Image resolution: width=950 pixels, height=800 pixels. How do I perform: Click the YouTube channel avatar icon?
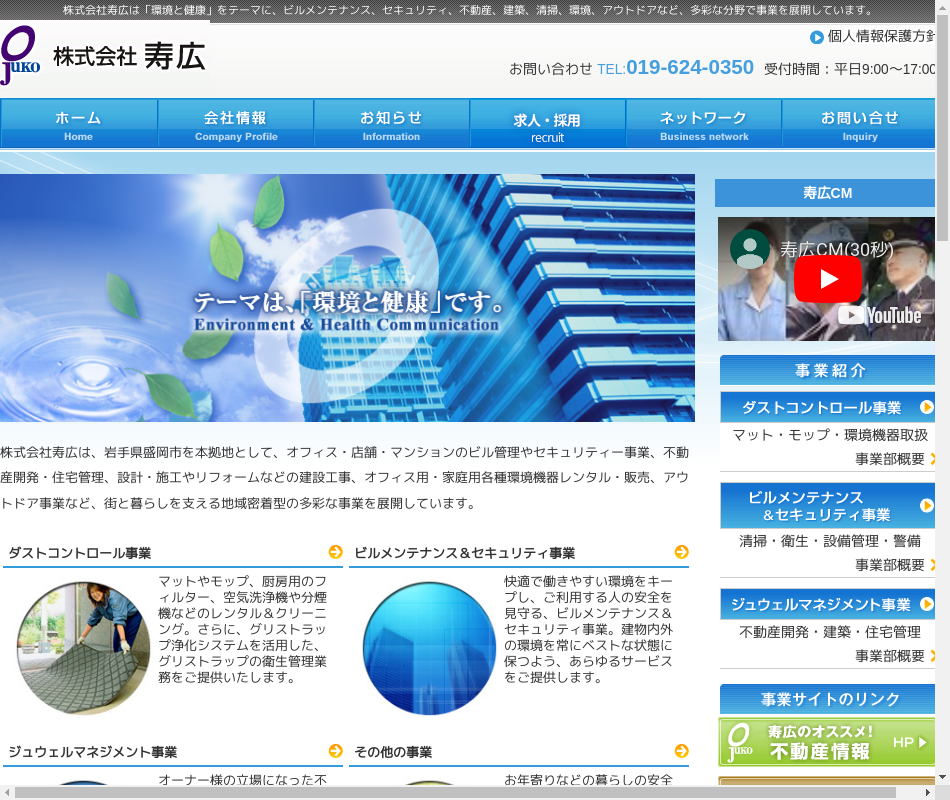750,248
